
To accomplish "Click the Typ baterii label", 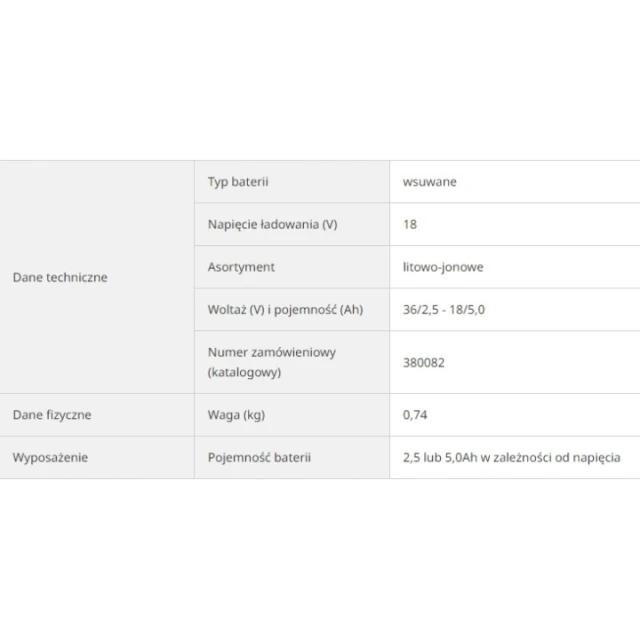I will (238, 182).
